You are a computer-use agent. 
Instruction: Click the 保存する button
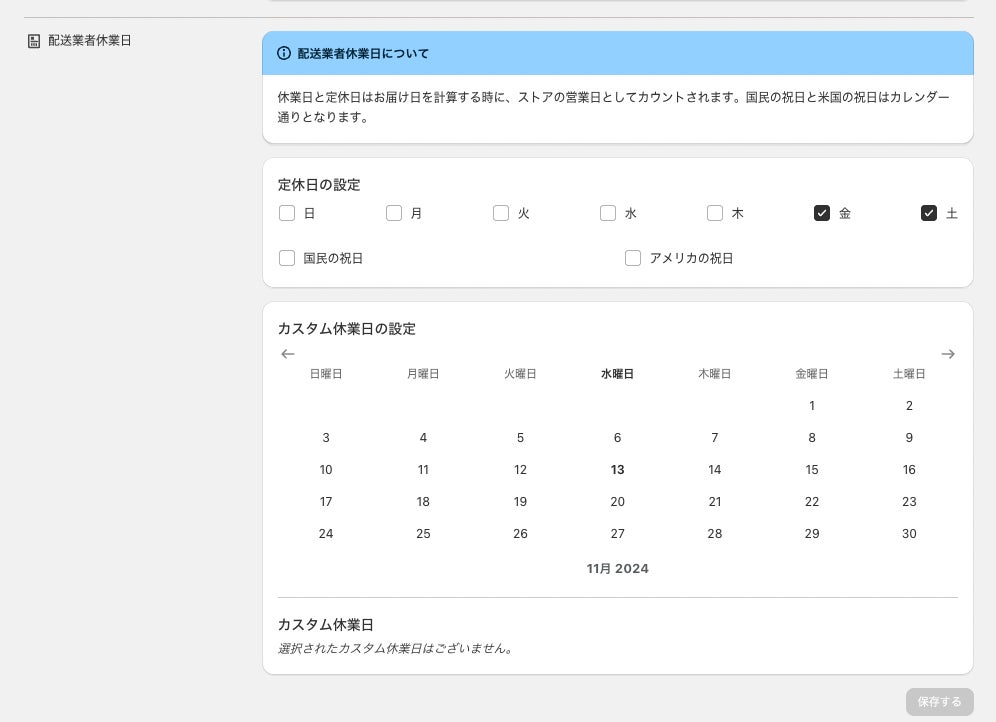tap(939, 702)
